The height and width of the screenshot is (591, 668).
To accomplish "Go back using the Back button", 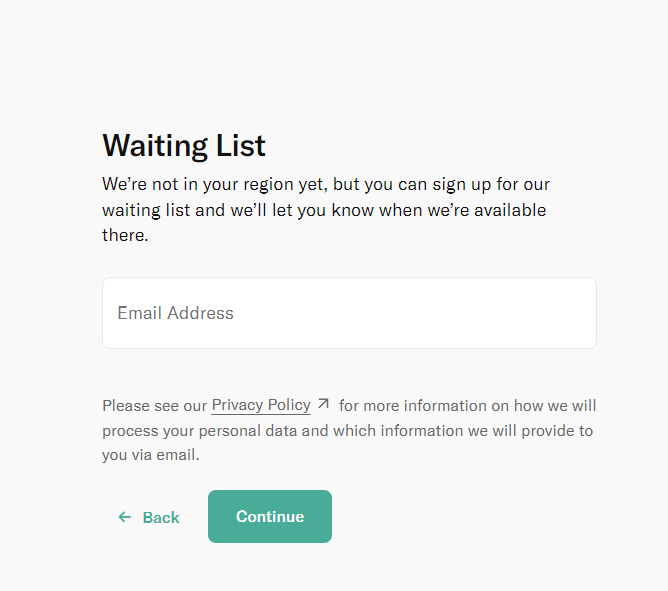I will click(149, 517).
